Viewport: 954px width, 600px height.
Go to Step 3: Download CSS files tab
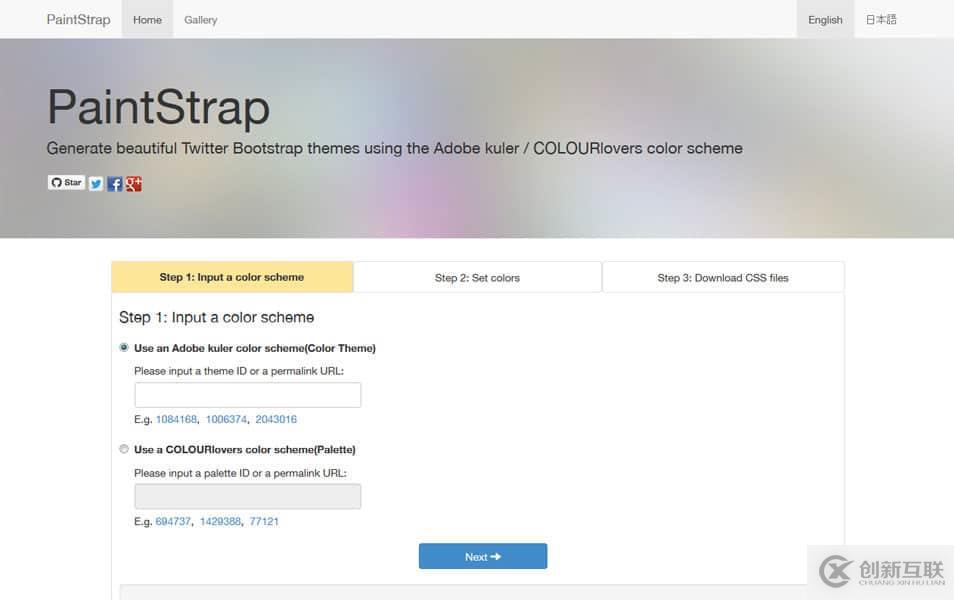[723, 278]
